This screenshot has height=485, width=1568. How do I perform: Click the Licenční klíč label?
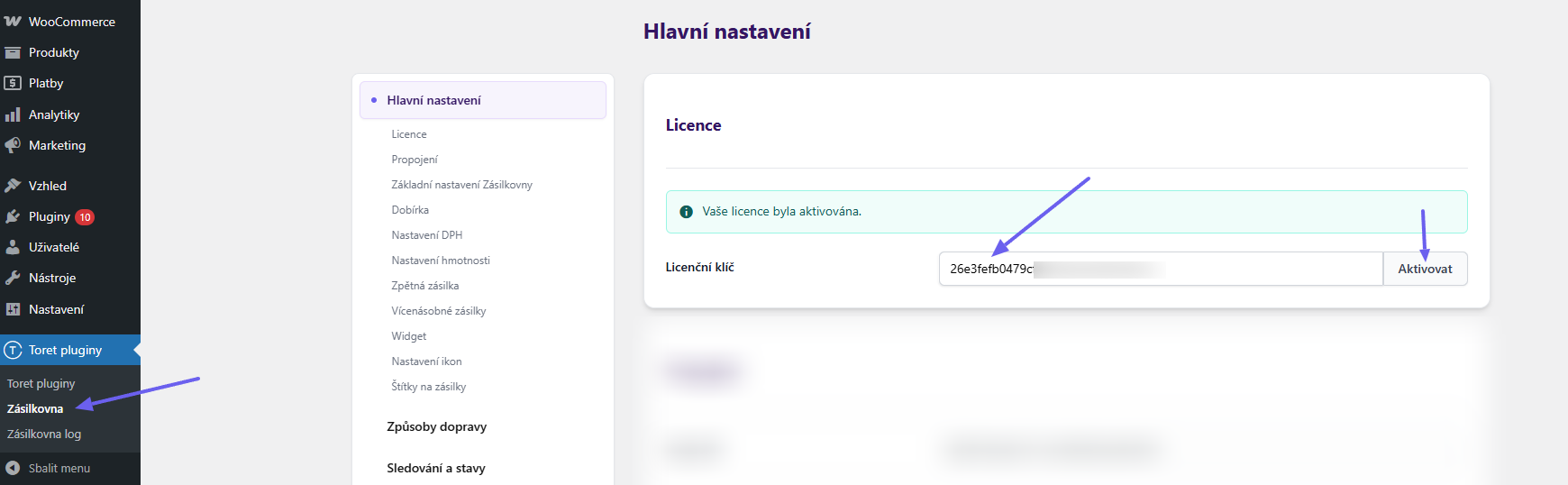coord(700,268)
